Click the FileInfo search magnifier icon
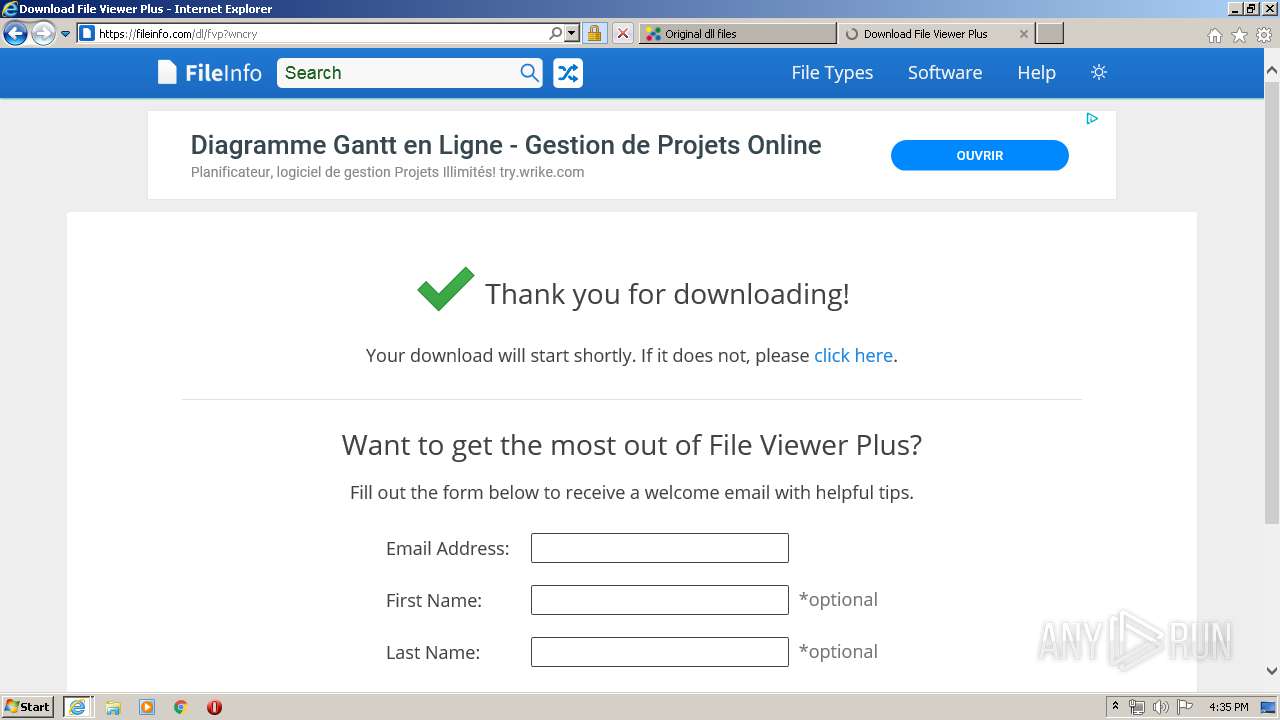1280x720 pixels. (530, 73)
